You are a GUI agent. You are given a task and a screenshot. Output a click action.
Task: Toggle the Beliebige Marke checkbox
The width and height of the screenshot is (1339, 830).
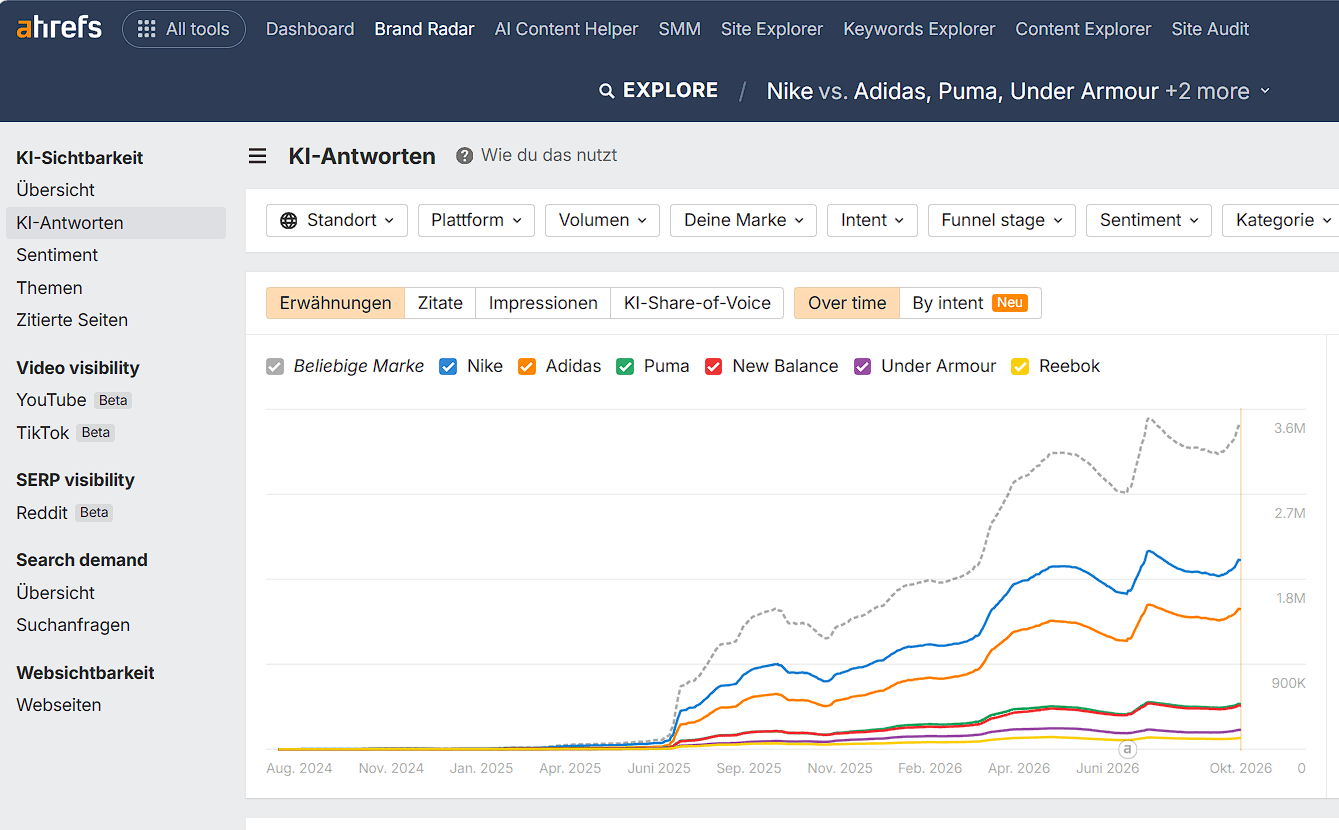point(275,367)
